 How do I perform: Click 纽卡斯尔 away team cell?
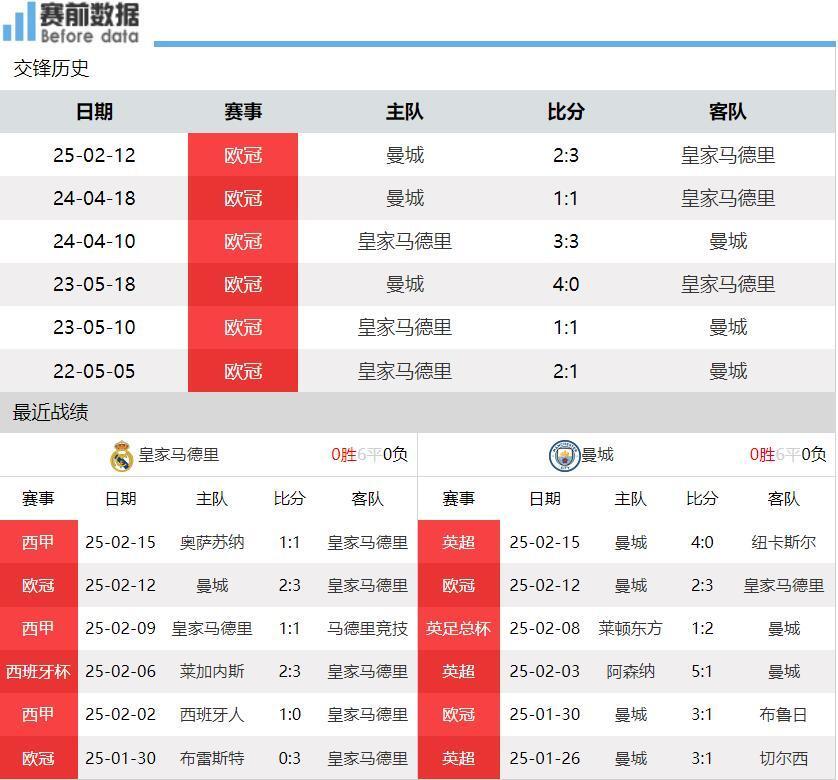(x=783, y=543)
